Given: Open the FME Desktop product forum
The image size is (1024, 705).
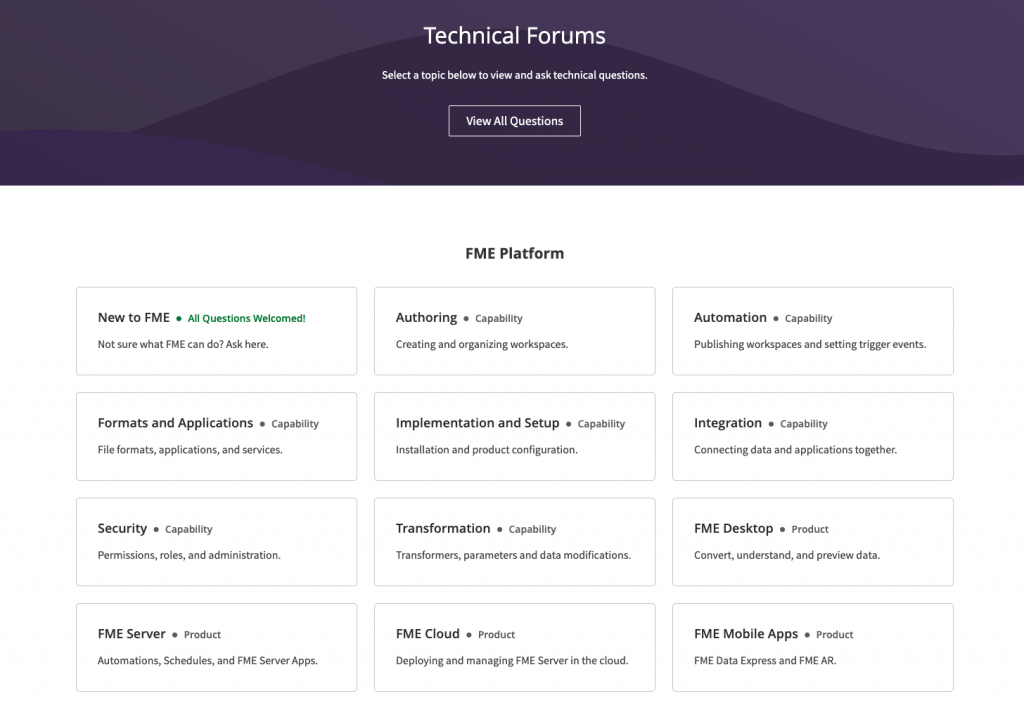Looking at the screenshot, I should pyautogui.click(x=732, y=528).
